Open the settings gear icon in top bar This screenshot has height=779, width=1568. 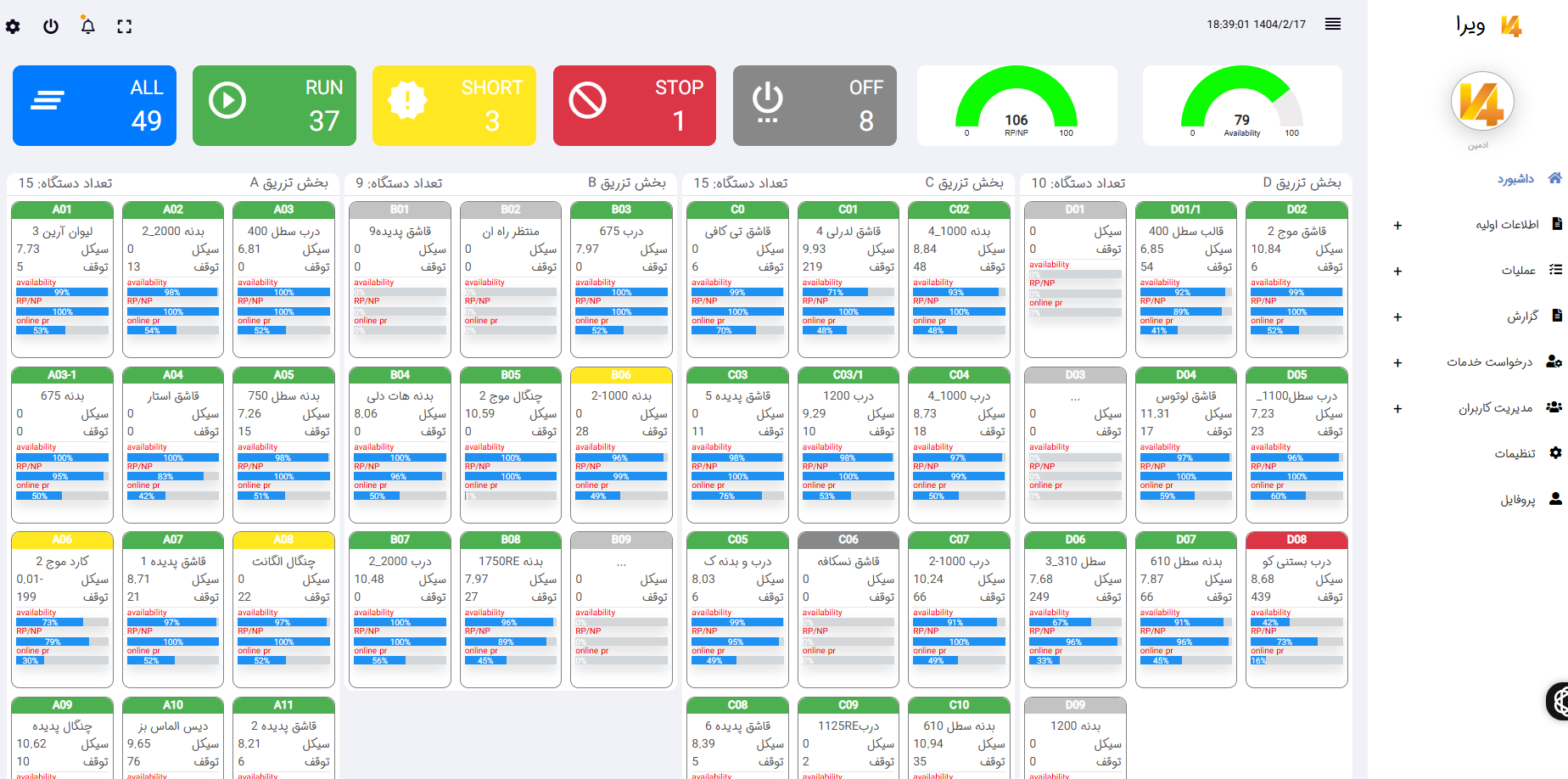pyautogui.click(x=13, y=26)
